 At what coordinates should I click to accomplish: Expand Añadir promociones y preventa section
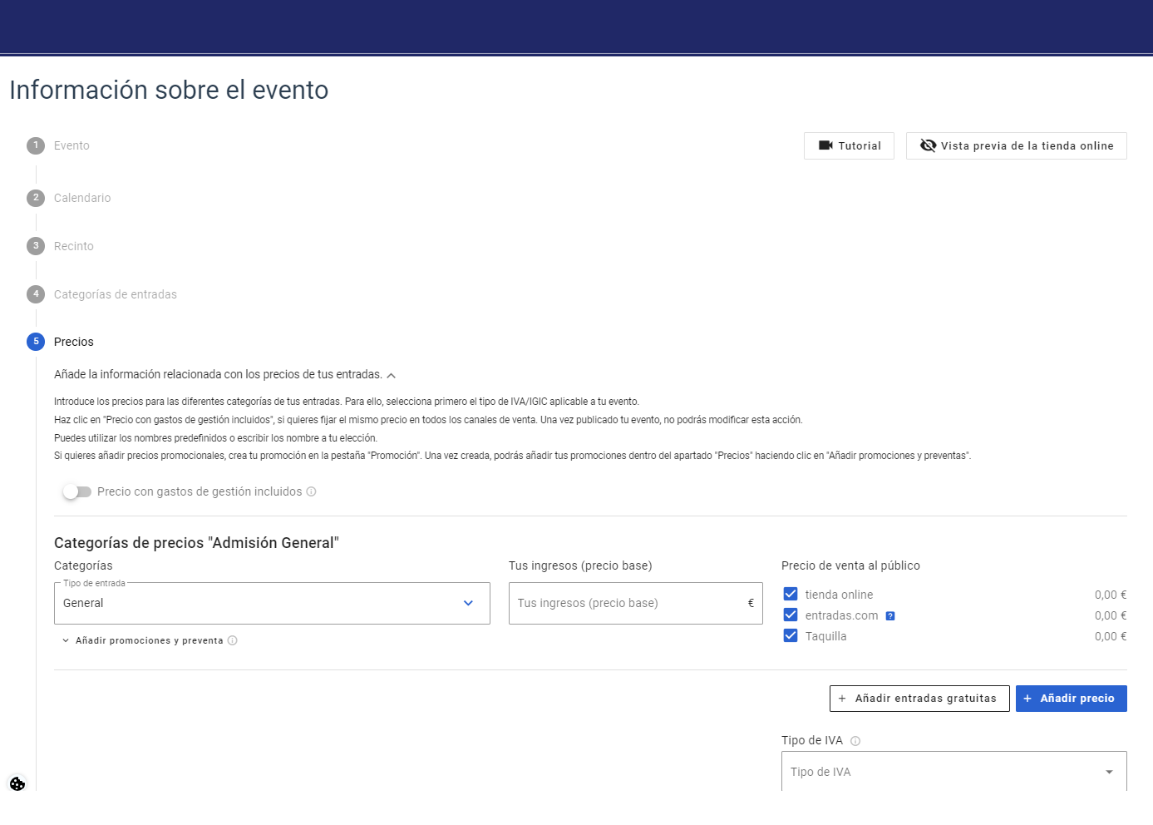pos(148,641)
